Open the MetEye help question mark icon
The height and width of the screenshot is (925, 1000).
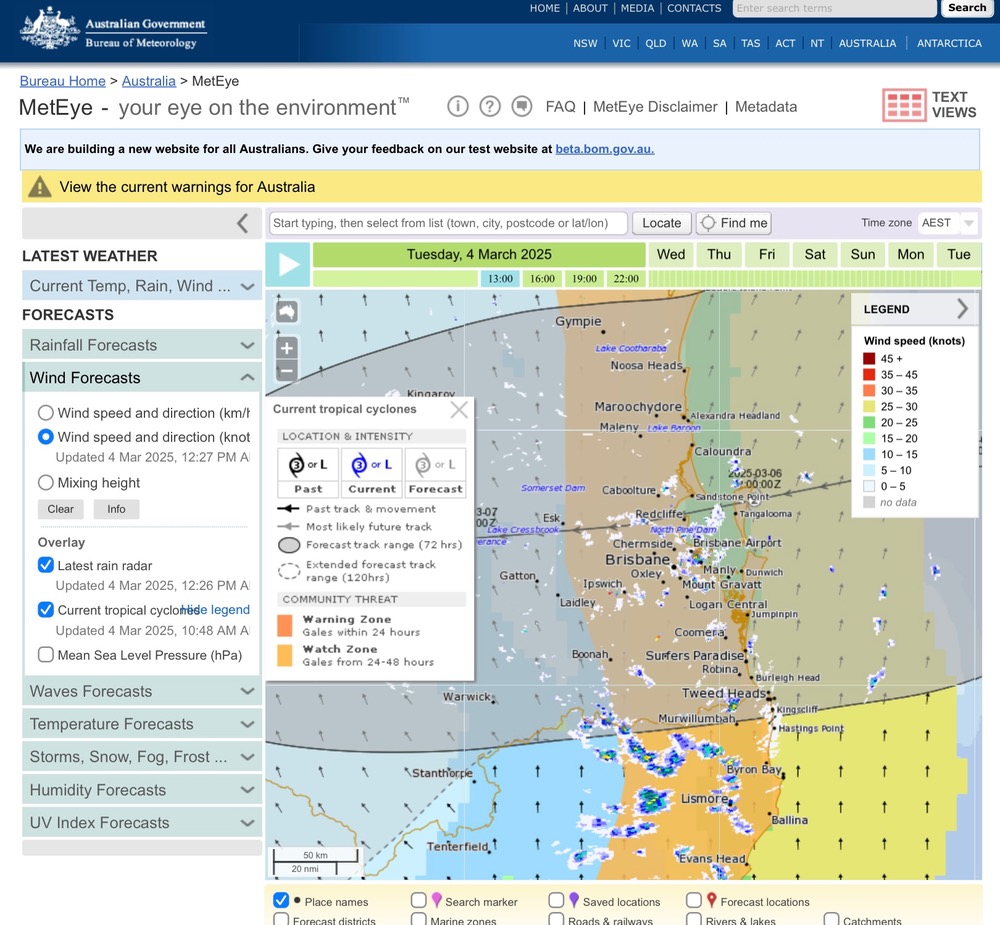tap(489, 106)
